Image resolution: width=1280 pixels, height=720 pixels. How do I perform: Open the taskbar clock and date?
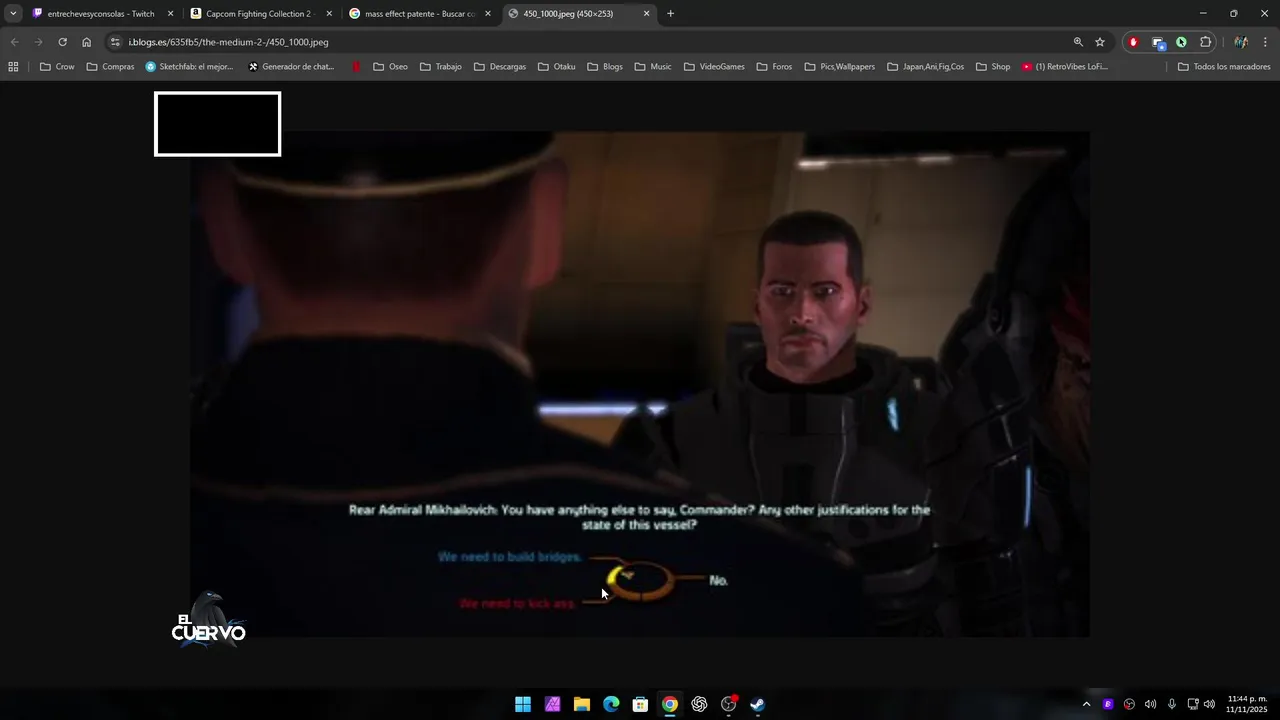point(1247,704)
